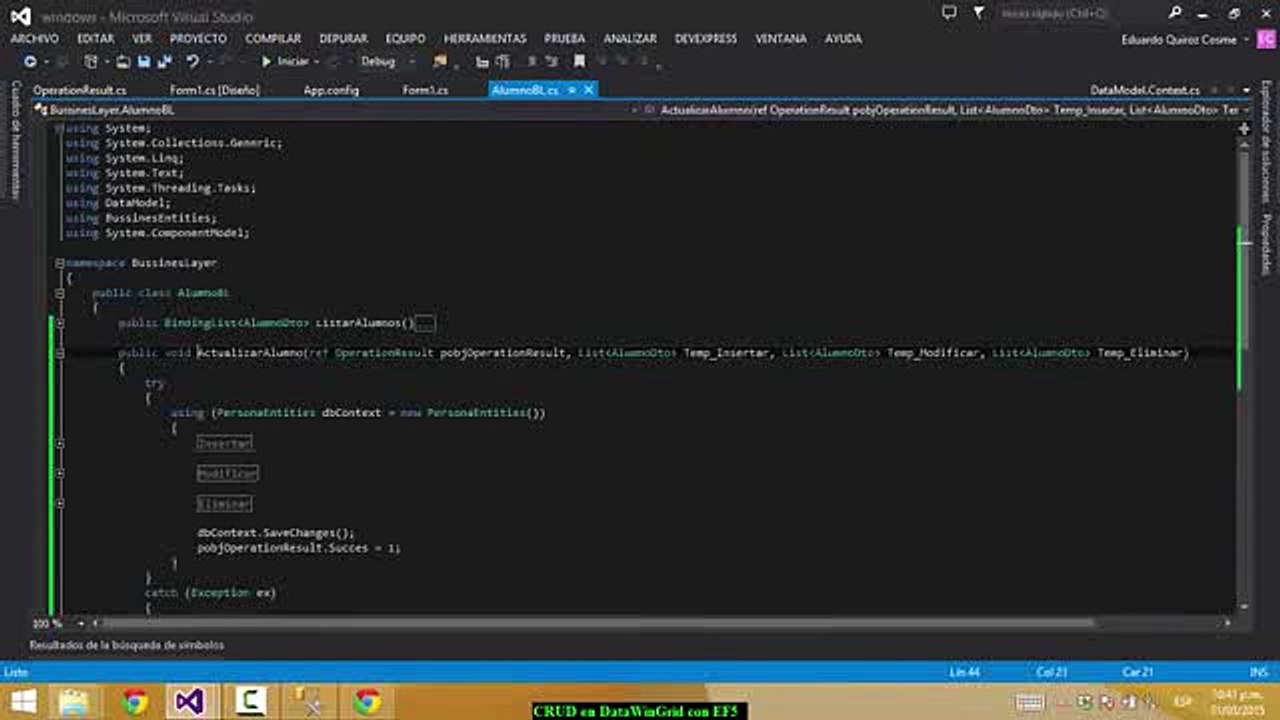
Task: Click the Find in Files toolbar icon
Action: [x=440, y=62]
